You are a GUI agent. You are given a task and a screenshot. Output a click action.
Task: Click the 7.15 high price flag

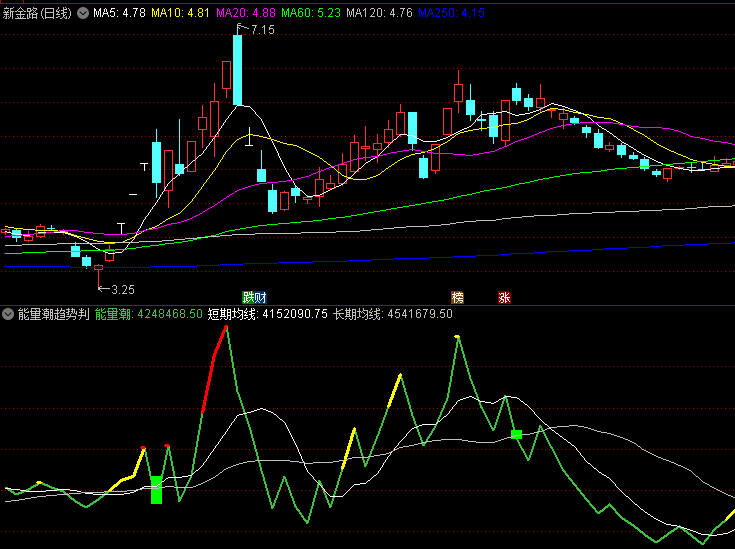click(262, 31)
